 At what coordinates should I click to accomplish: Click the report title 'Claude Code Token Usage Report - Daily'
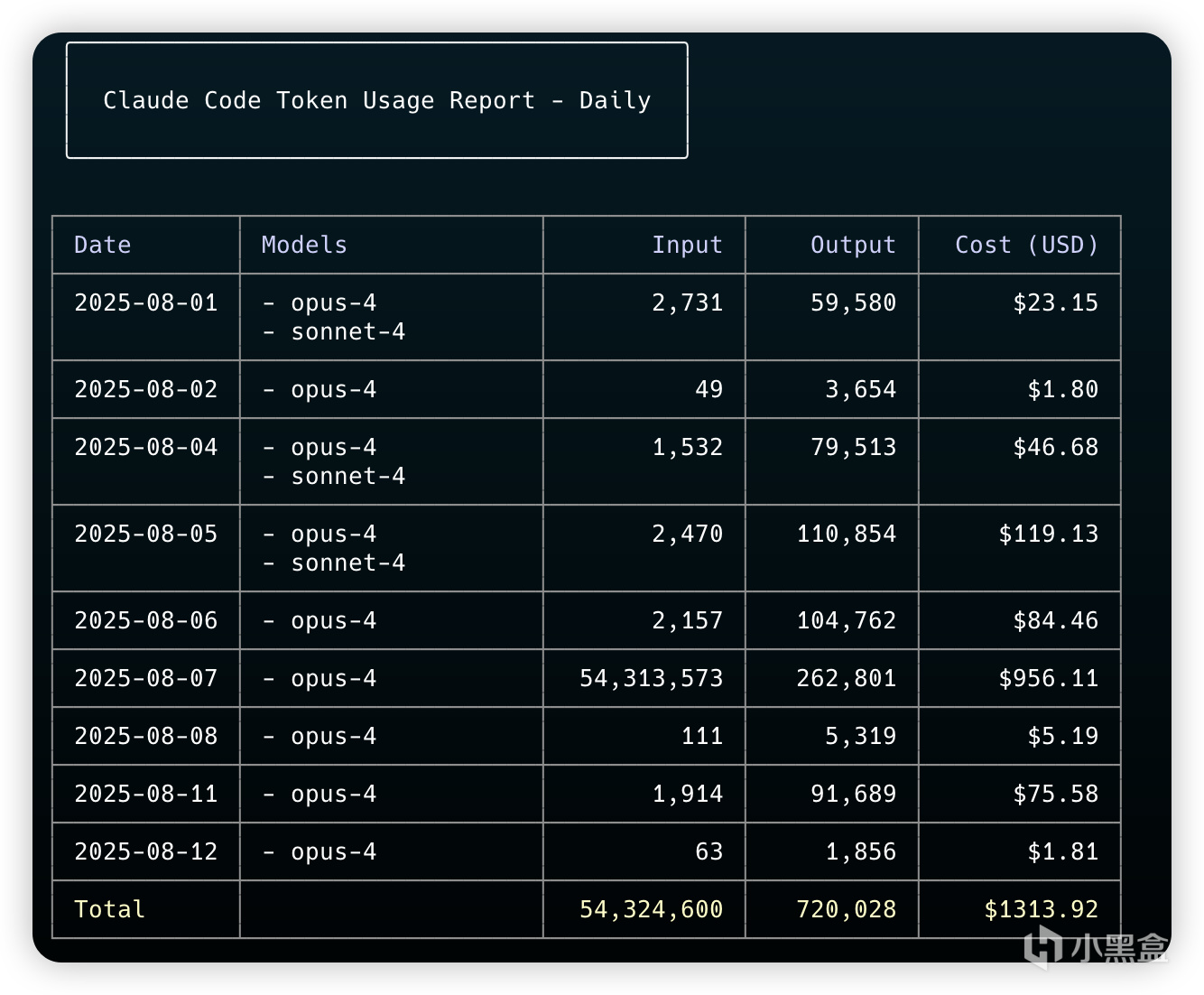pyautogui.click(x=377, y=100)
